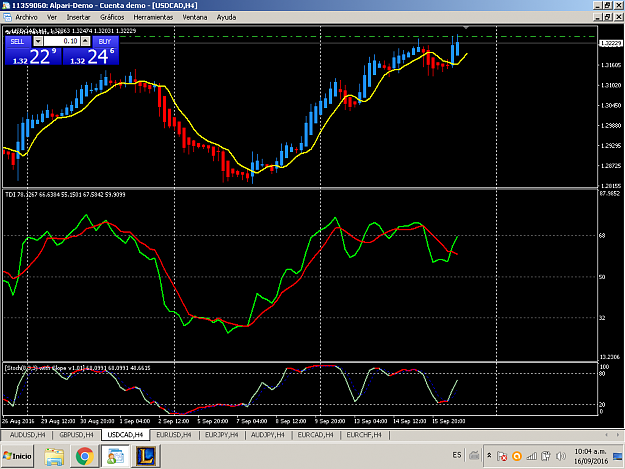Click the power plug tray icon
Screen dimensions: 625x469
click(x=546, y=456)
